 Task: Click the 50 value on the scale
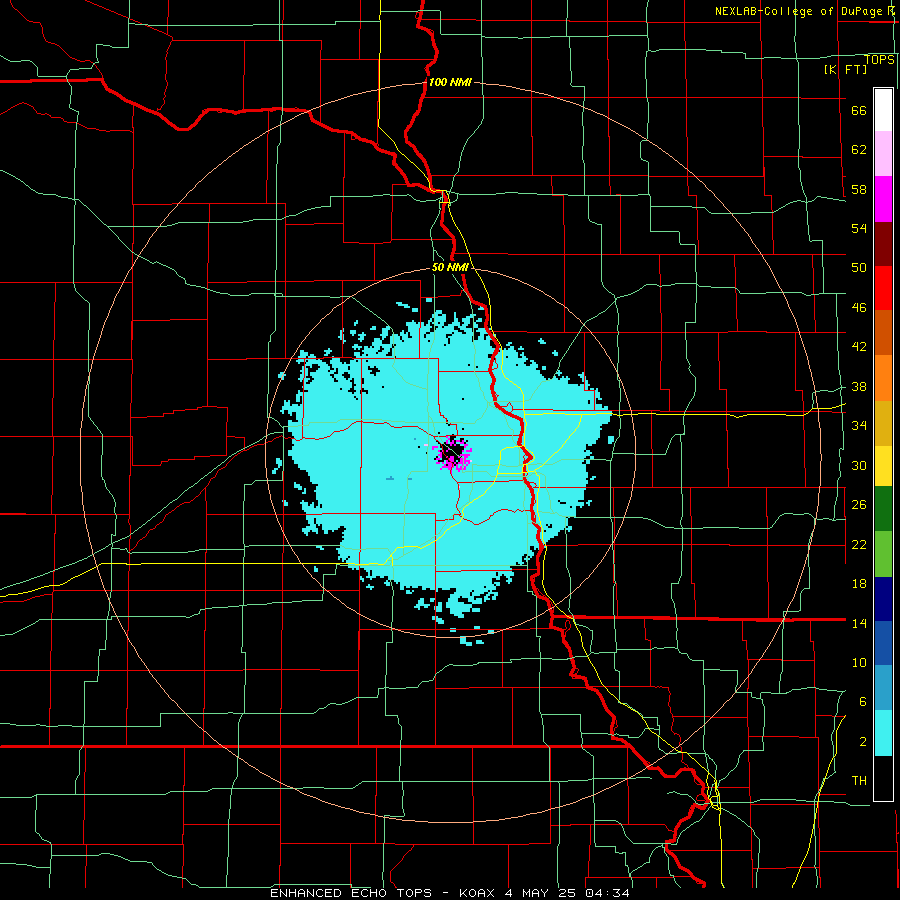pyautogui.click(x=859, y=268)
